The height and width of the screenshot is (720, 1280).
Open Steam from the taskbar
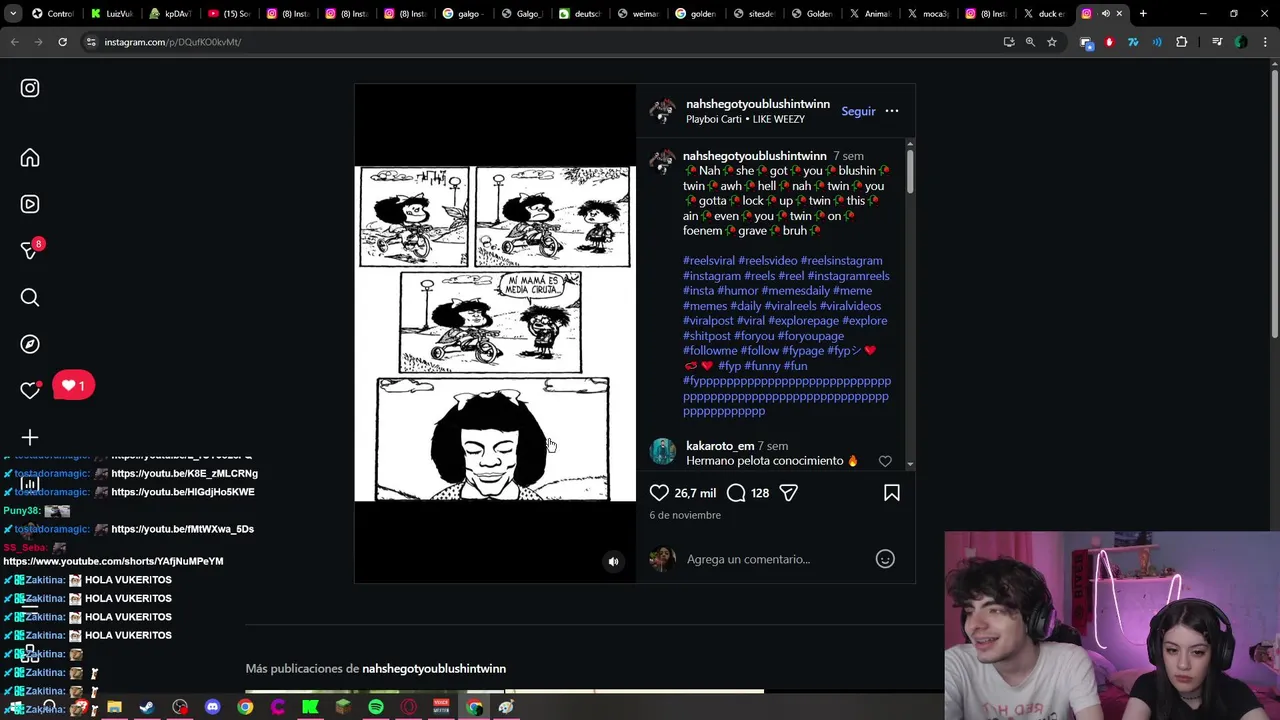tap(147, 707)
